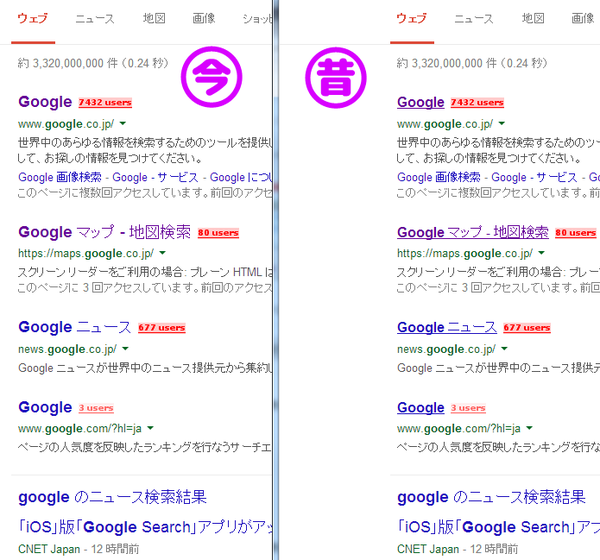The height and width of the screenshot is (560, 600).
Task: Switch to 画像 tab in right panel
Action: (x=583, y=18)
